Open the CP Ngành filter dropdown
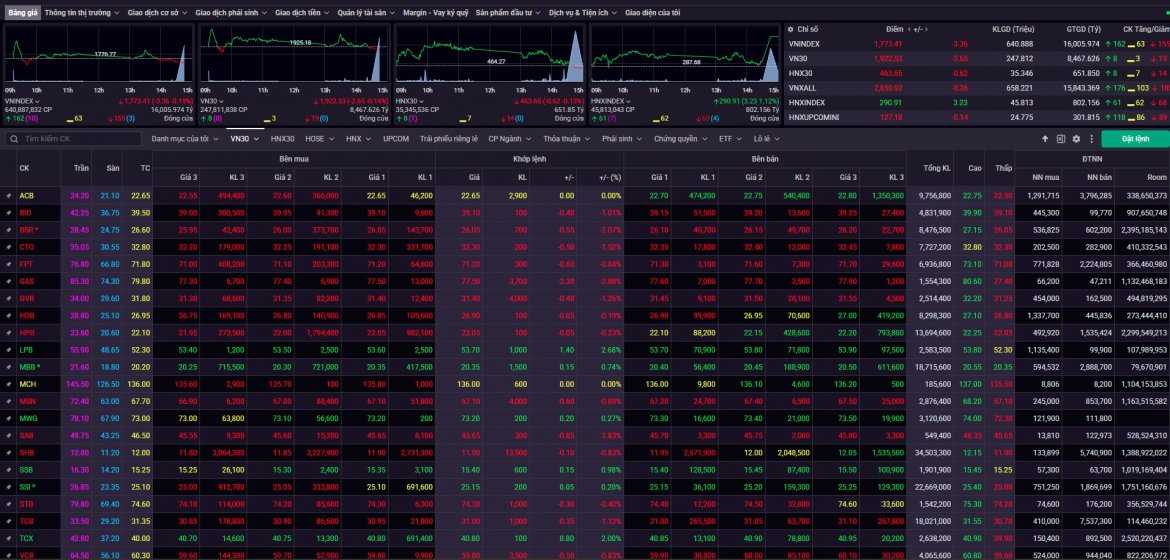The image size is (1170, 560). point(510,139)
